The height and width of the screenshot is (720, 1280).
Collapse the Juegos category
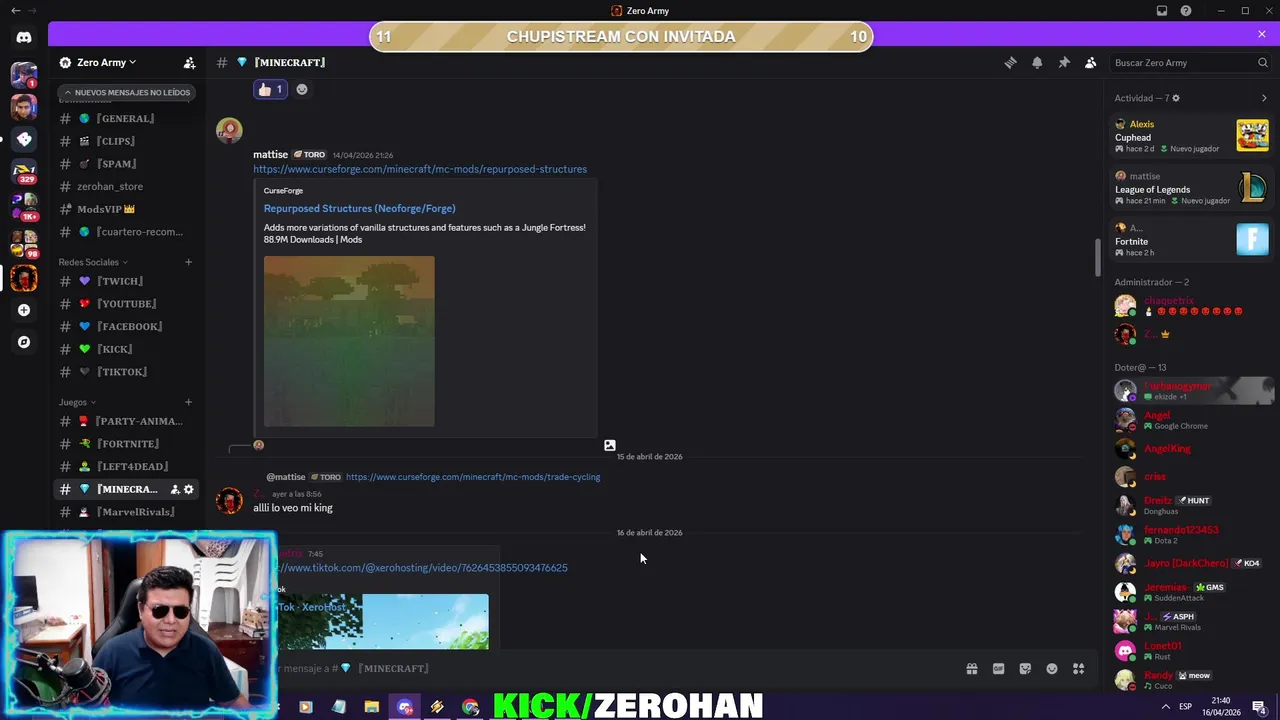77,402
